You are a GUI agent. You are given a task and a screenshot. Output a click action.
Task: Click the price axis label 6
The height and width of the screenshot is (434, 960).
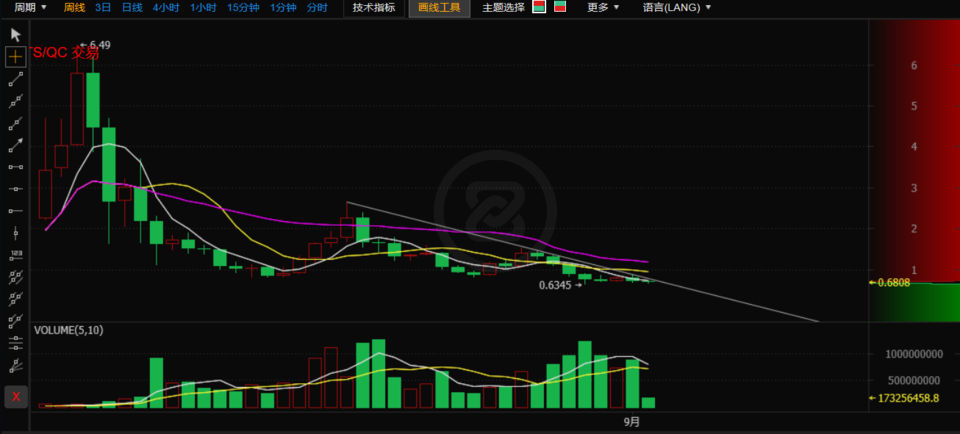click(x=913, y=65)
